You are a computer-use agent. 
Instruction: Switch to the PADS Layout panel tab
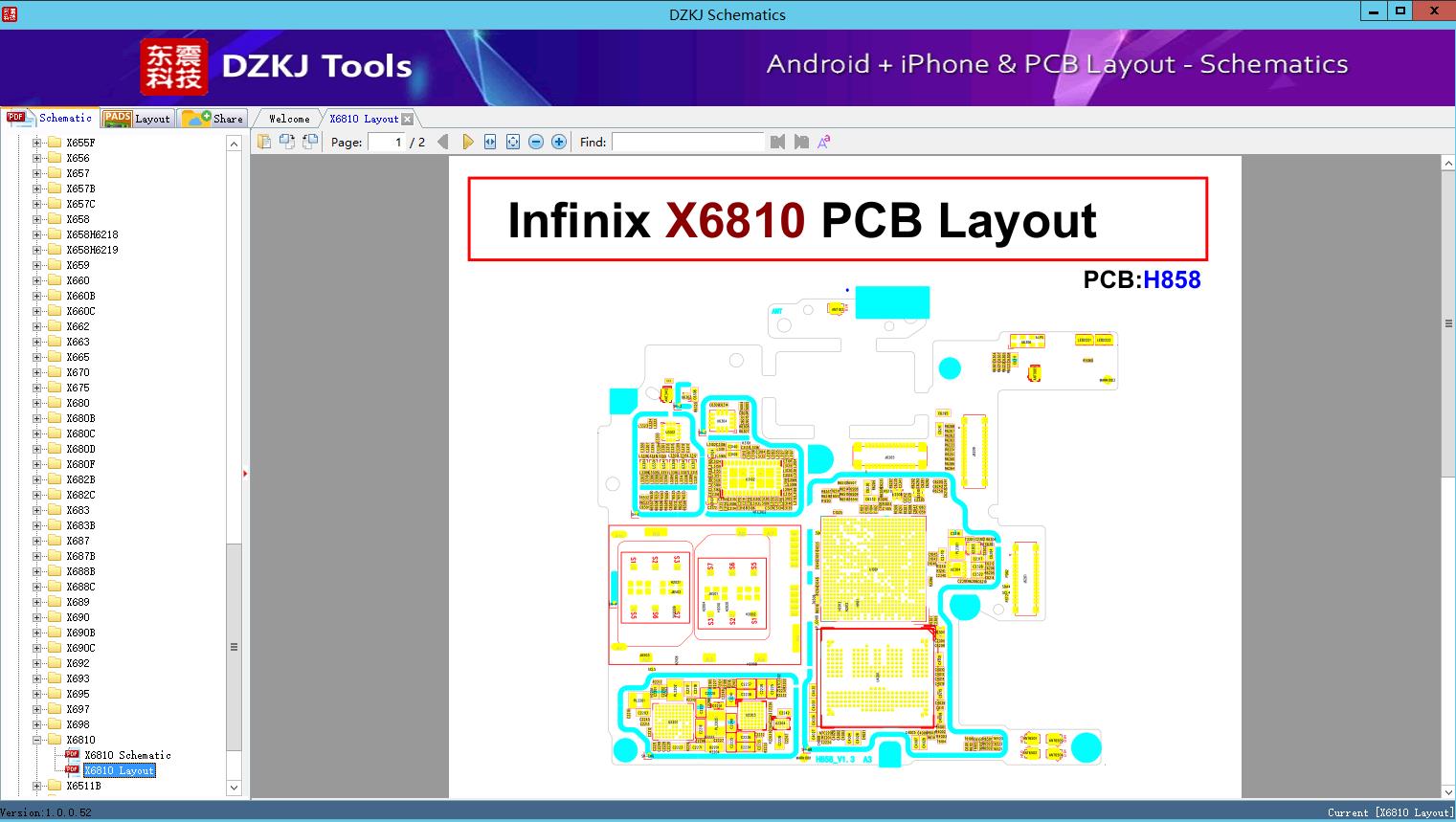[x=136, y=119]
